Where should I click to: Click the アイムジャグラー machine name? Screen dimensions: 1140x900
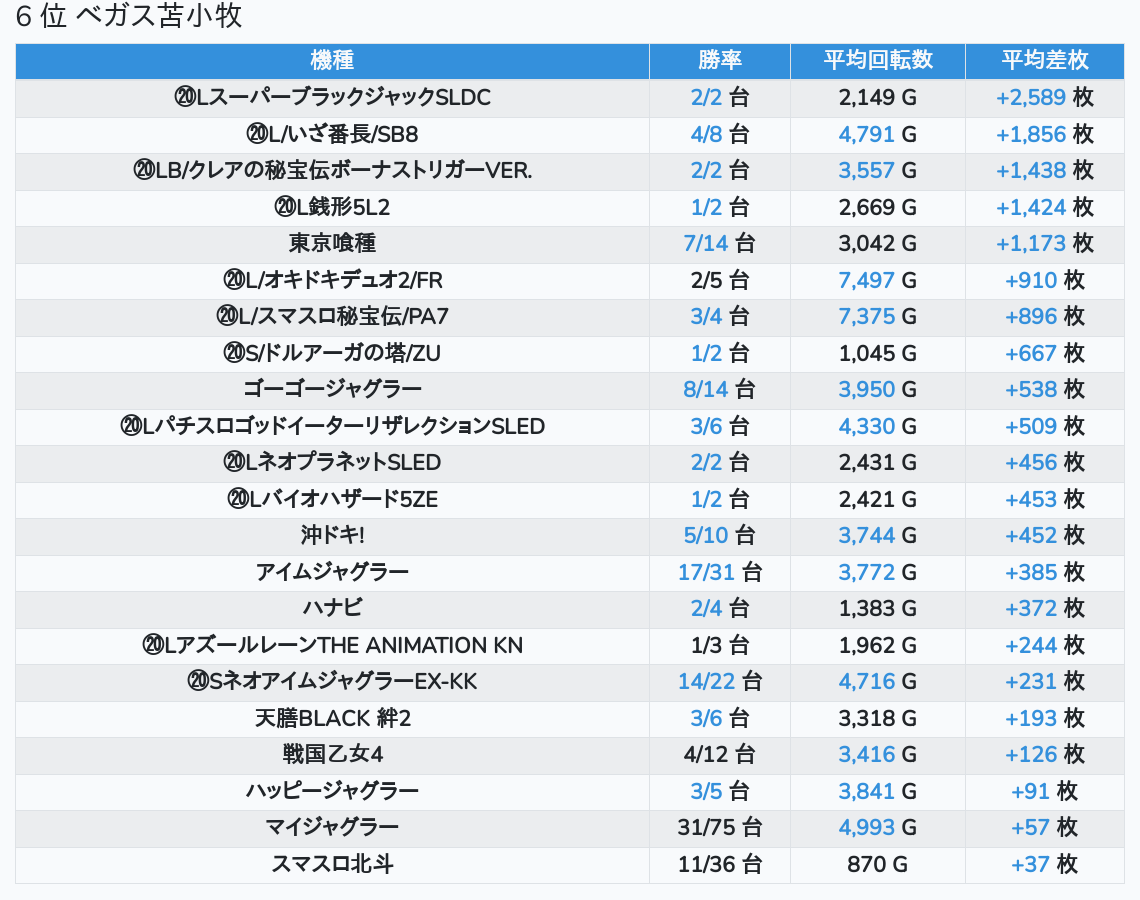tap(332, 572)
